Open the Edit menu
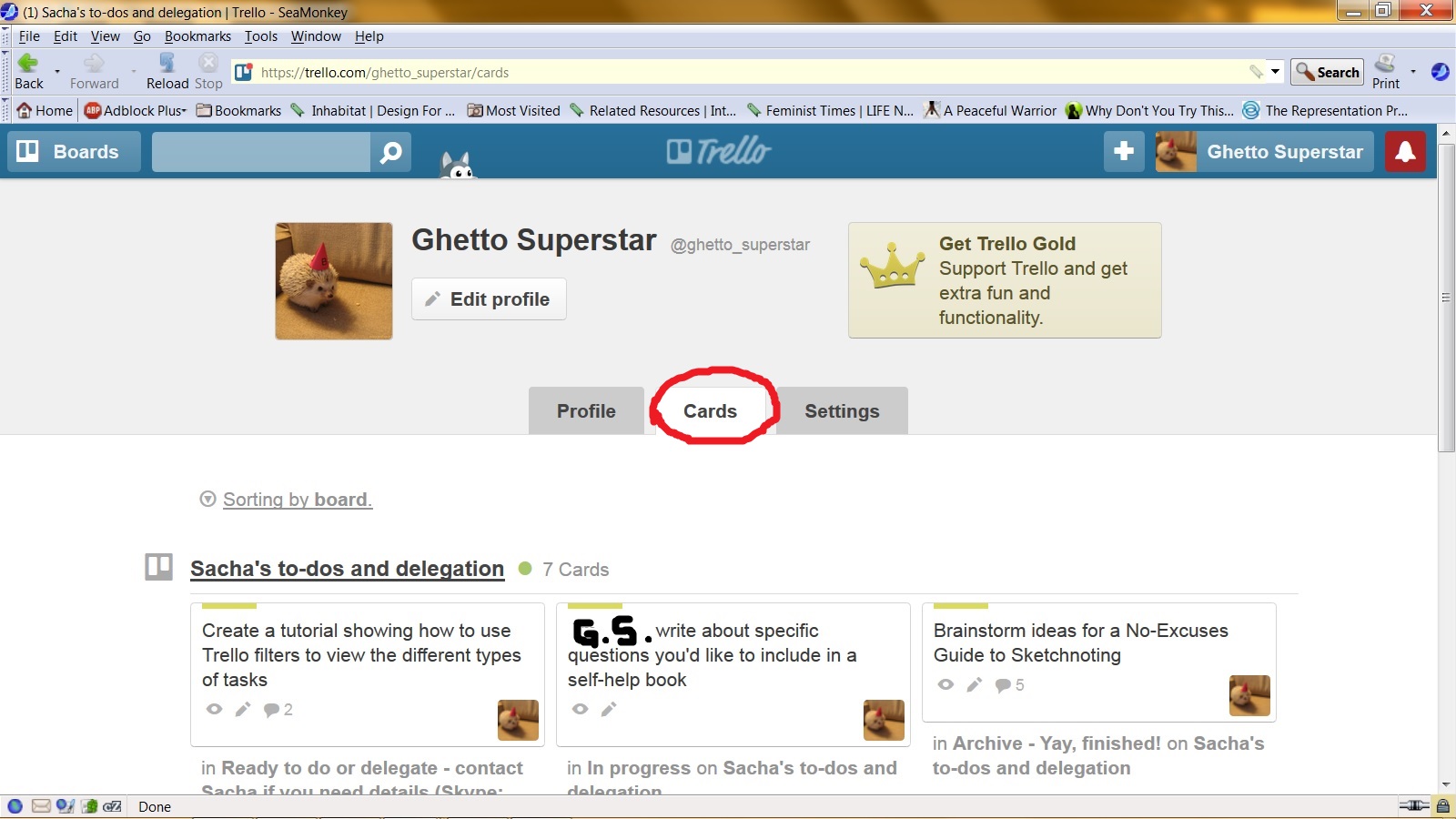1456x819 pixels. [66, 36]
